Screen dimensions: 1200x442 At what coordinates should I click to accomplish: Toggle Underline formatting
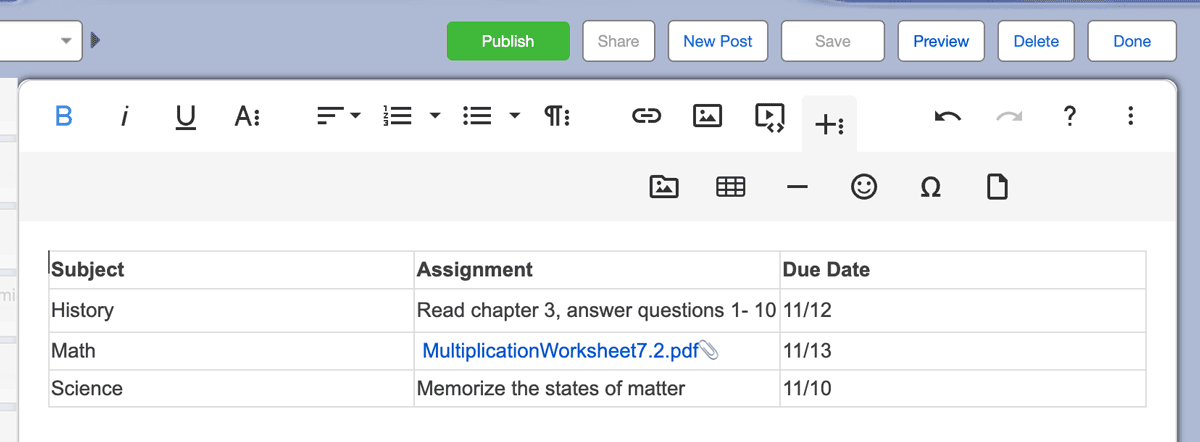185,118
